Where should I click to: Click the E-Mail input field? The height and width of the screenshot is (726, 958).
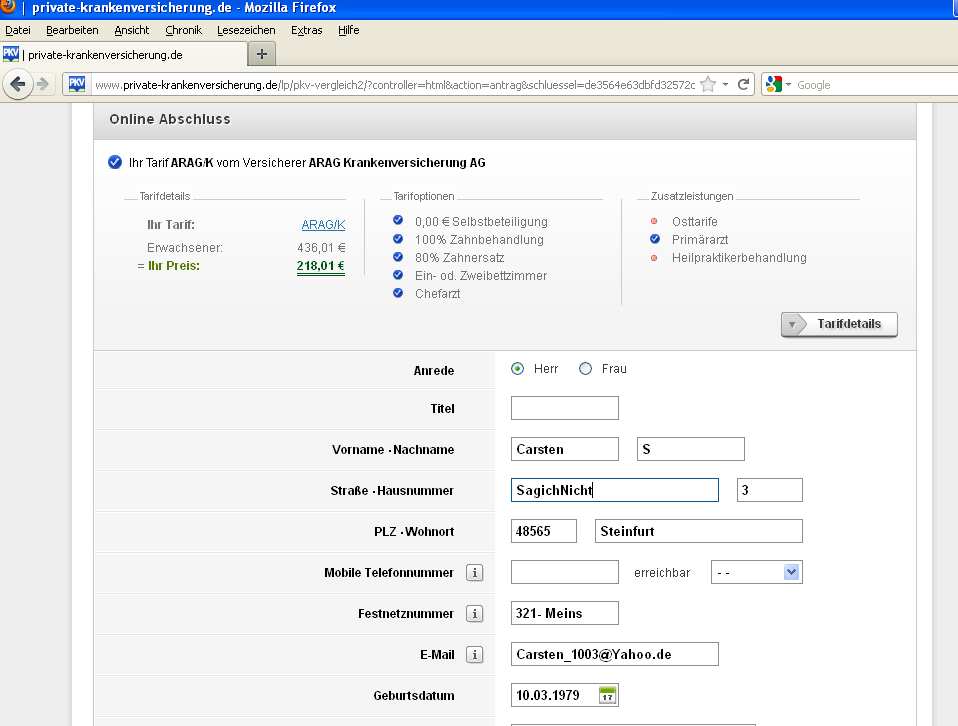pos(615,654)
